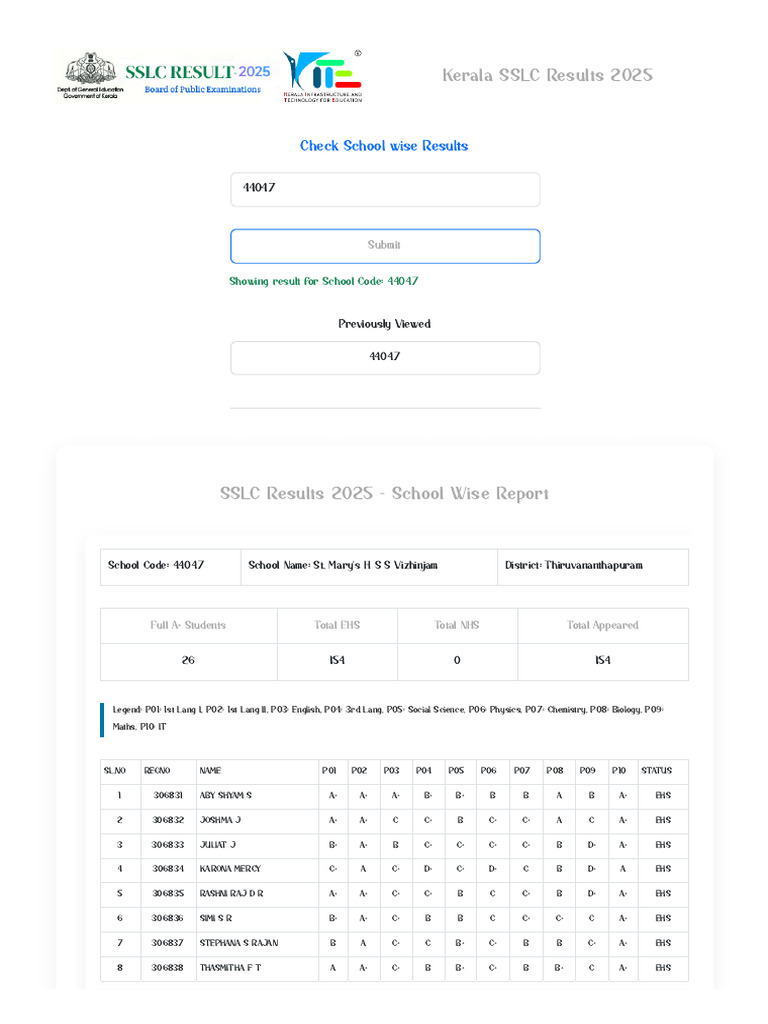Click the P10 column header
Image resolution: width=768 pixels, height=1024 pixels.
point(623,771)
